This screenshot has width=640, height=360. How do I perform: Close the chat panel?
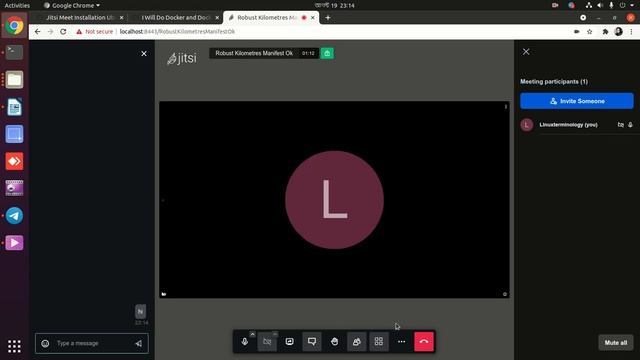tap(144, 53)
